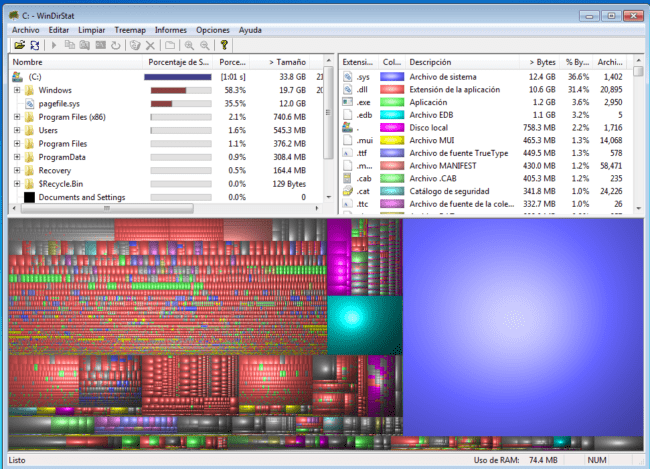
Task: Open the Opciones menu
Action: 212,30
